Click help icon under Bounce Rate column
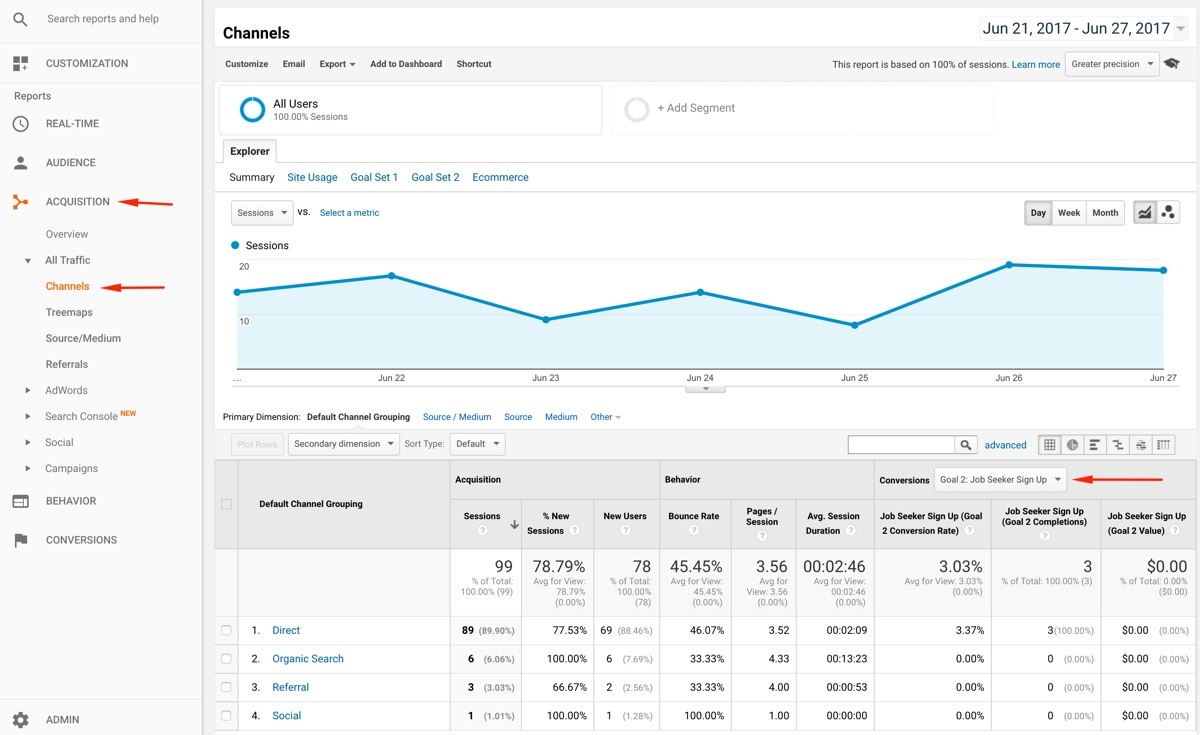 [694, 531]
